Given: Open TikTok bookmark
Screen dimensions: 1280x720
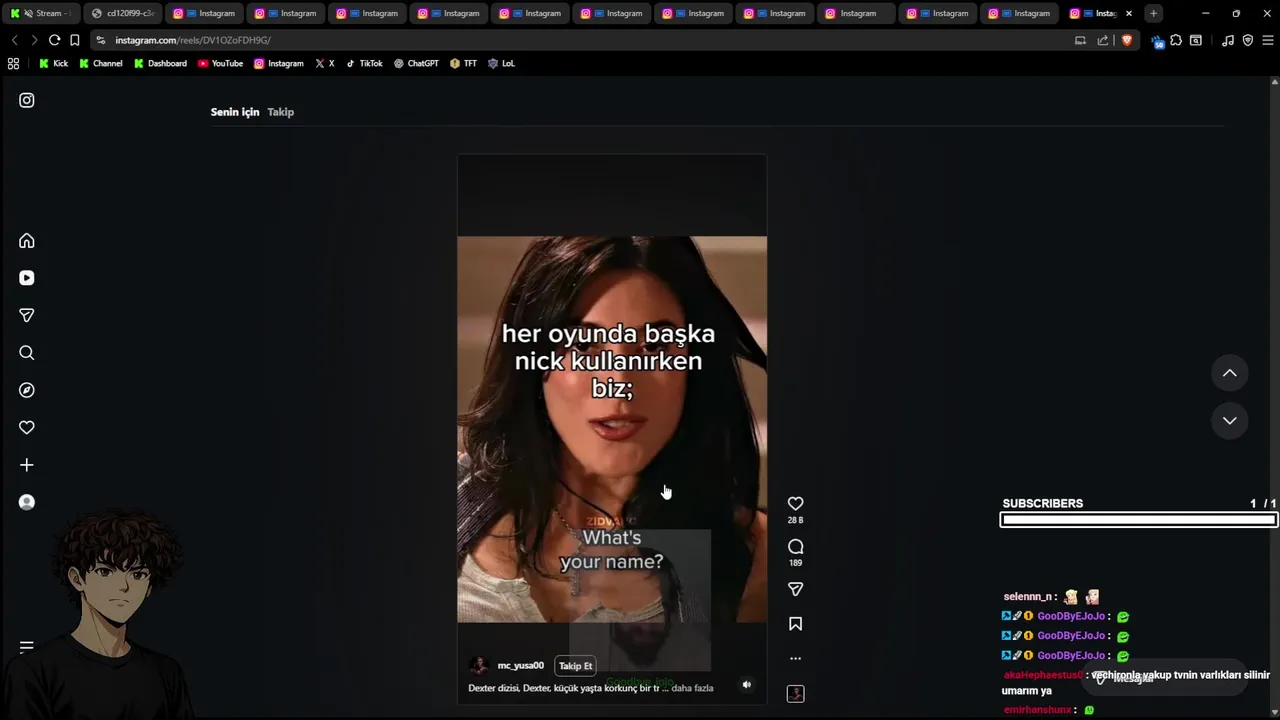Looking at the screenshot, I should point(364,63).
